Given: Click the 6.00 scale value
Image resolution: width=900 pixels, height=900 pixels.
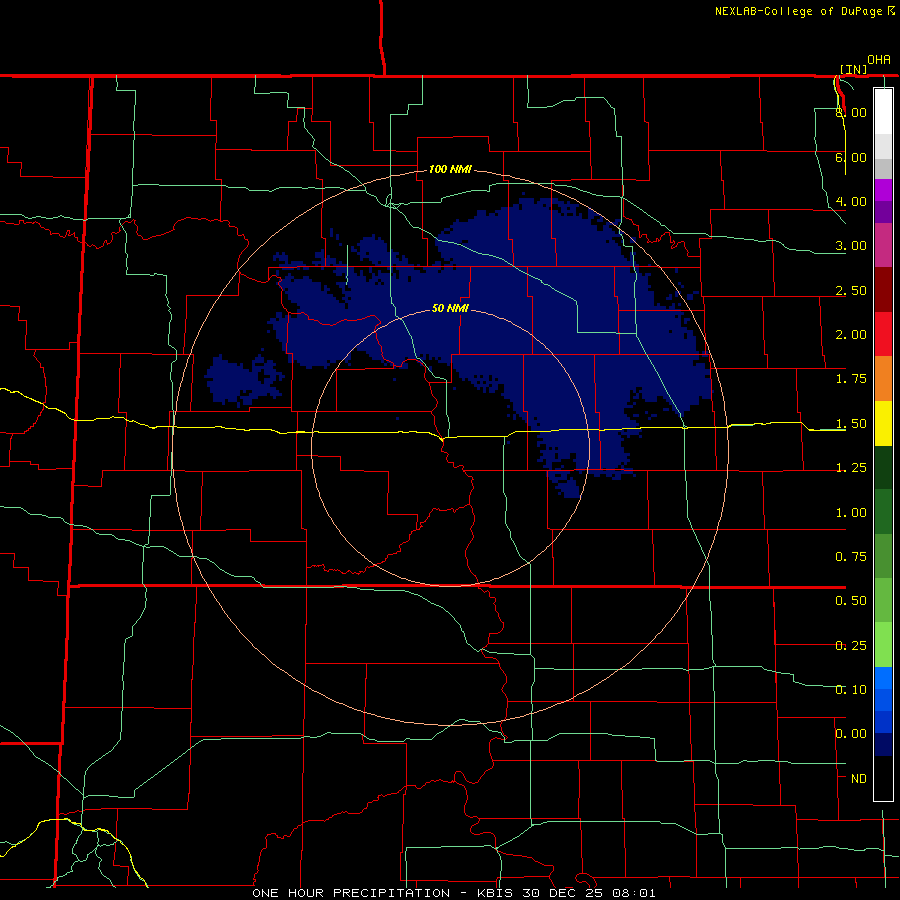Looking at the screenshot, I should (x=851, y=157).
